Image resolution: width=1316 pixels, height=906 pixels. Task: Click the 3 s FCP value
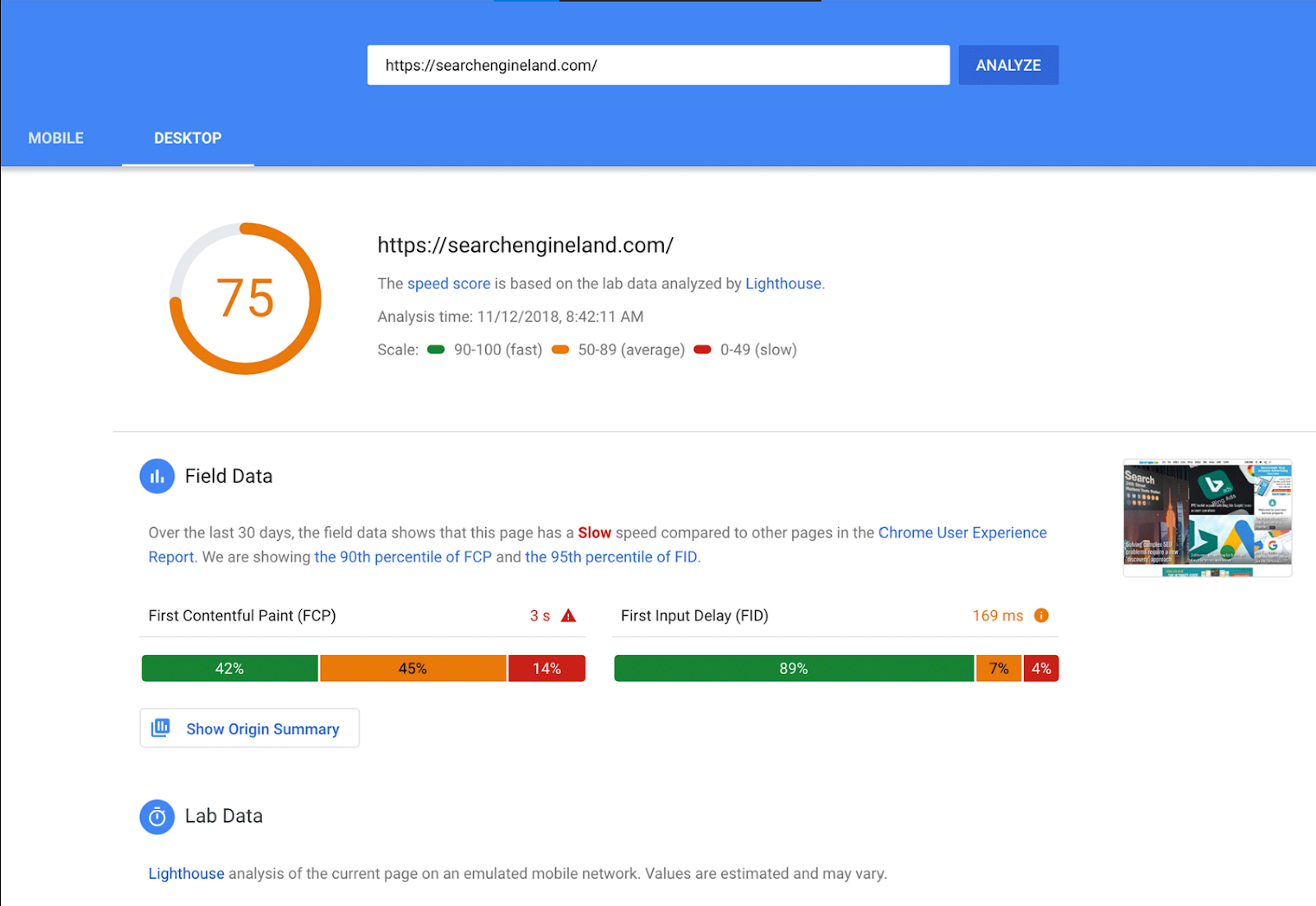click(x=540, y=616)
